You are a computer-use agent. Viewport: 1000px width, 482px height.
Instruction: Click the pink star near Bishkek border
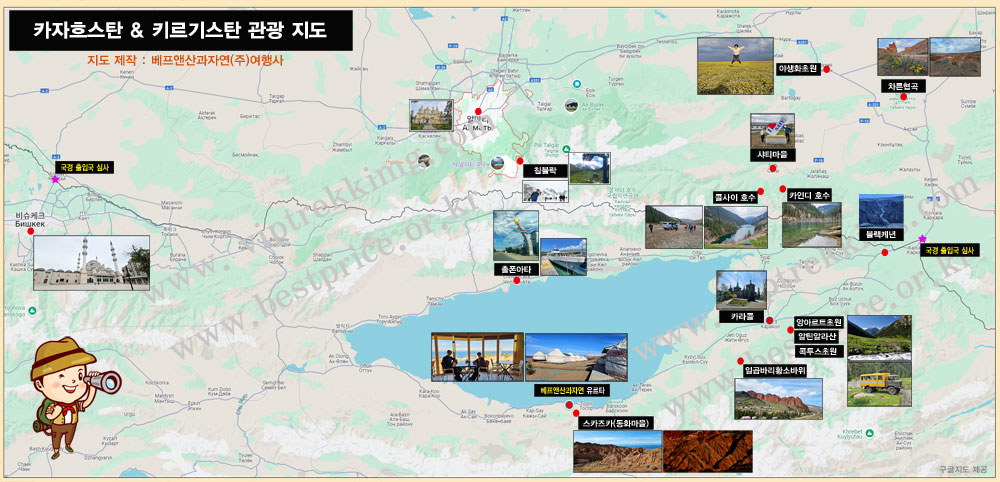click(x=55, y=180)
